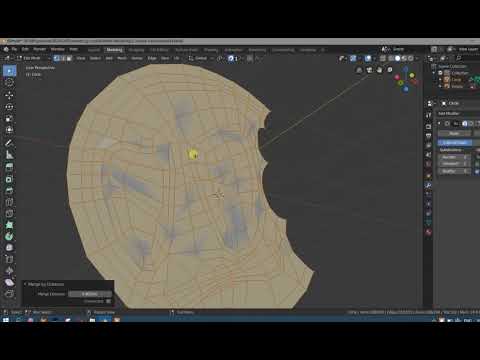Select the Transform tool
480x360 pixels.
click(9, 130)
